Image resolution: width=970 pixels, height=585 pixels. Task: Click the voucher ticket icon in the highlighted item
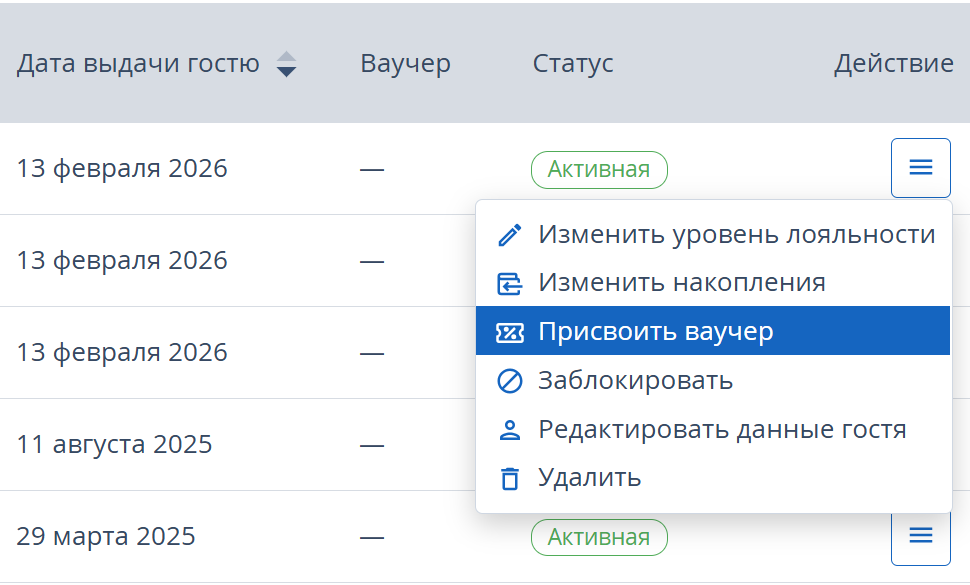click(x=510, y=332)
